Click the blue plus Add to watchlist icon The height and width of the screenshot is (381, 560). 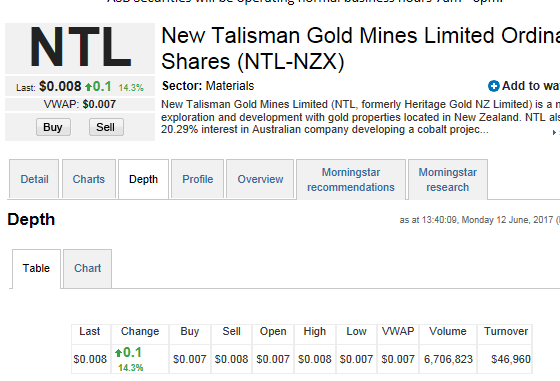(494, 86)
